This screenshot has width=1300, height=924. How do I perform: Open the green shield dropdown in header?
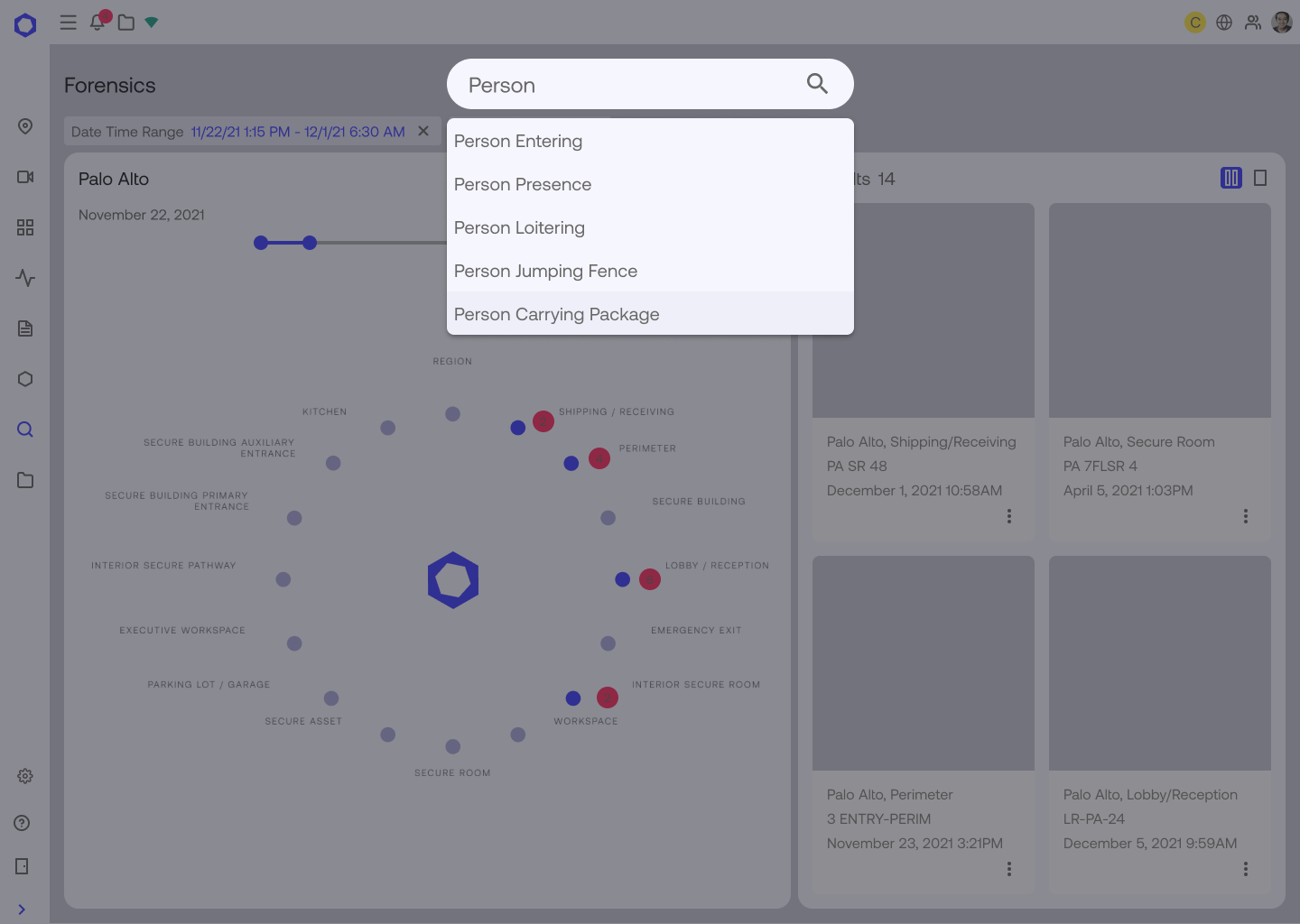[x=152, y=23]
